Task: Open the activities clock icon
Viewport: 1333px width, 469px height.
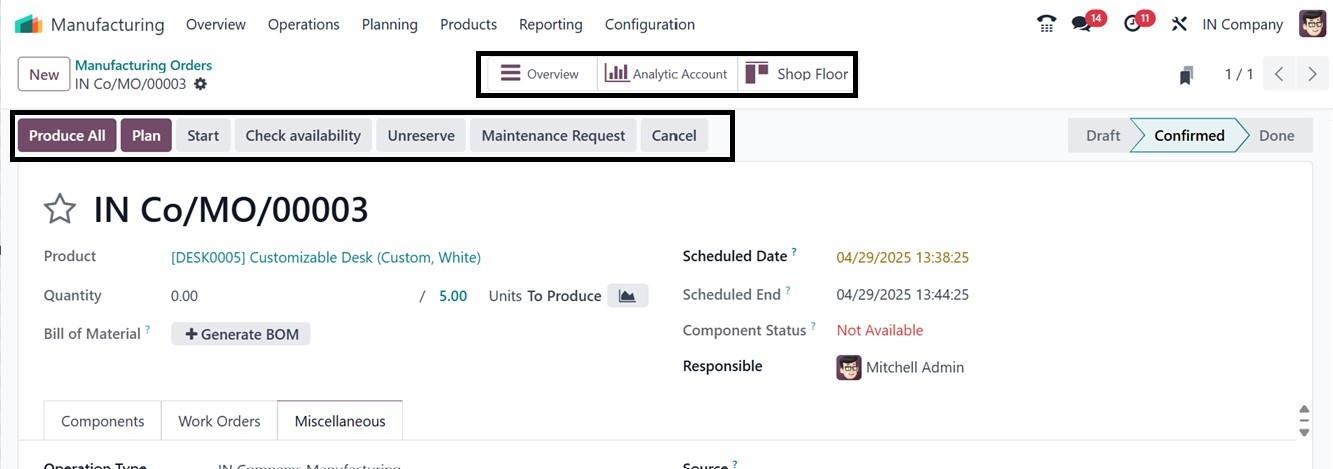Action: coord(1133,24)
